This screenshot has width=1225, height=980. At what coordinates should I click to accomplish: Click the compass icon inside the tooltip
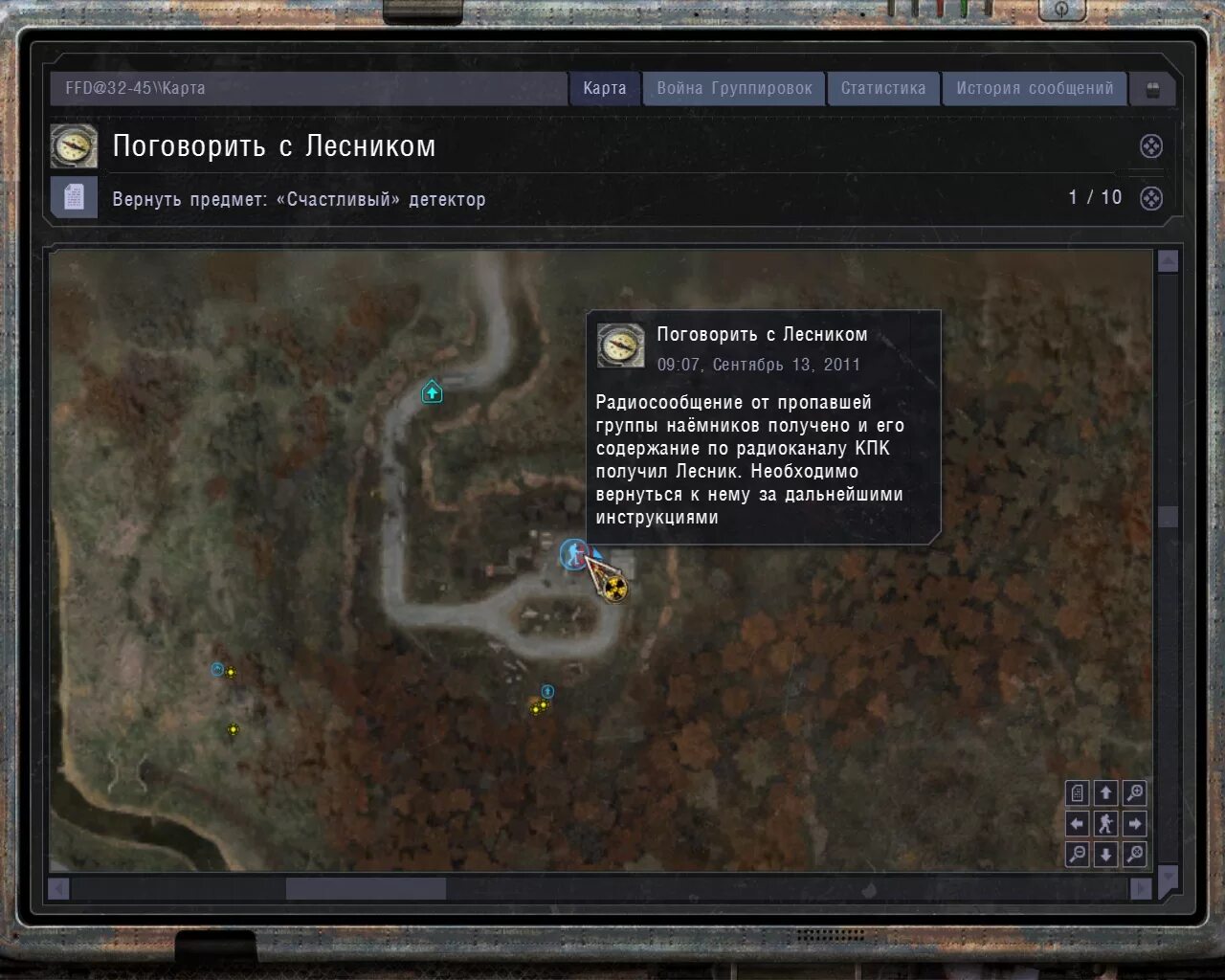point(620,345)
